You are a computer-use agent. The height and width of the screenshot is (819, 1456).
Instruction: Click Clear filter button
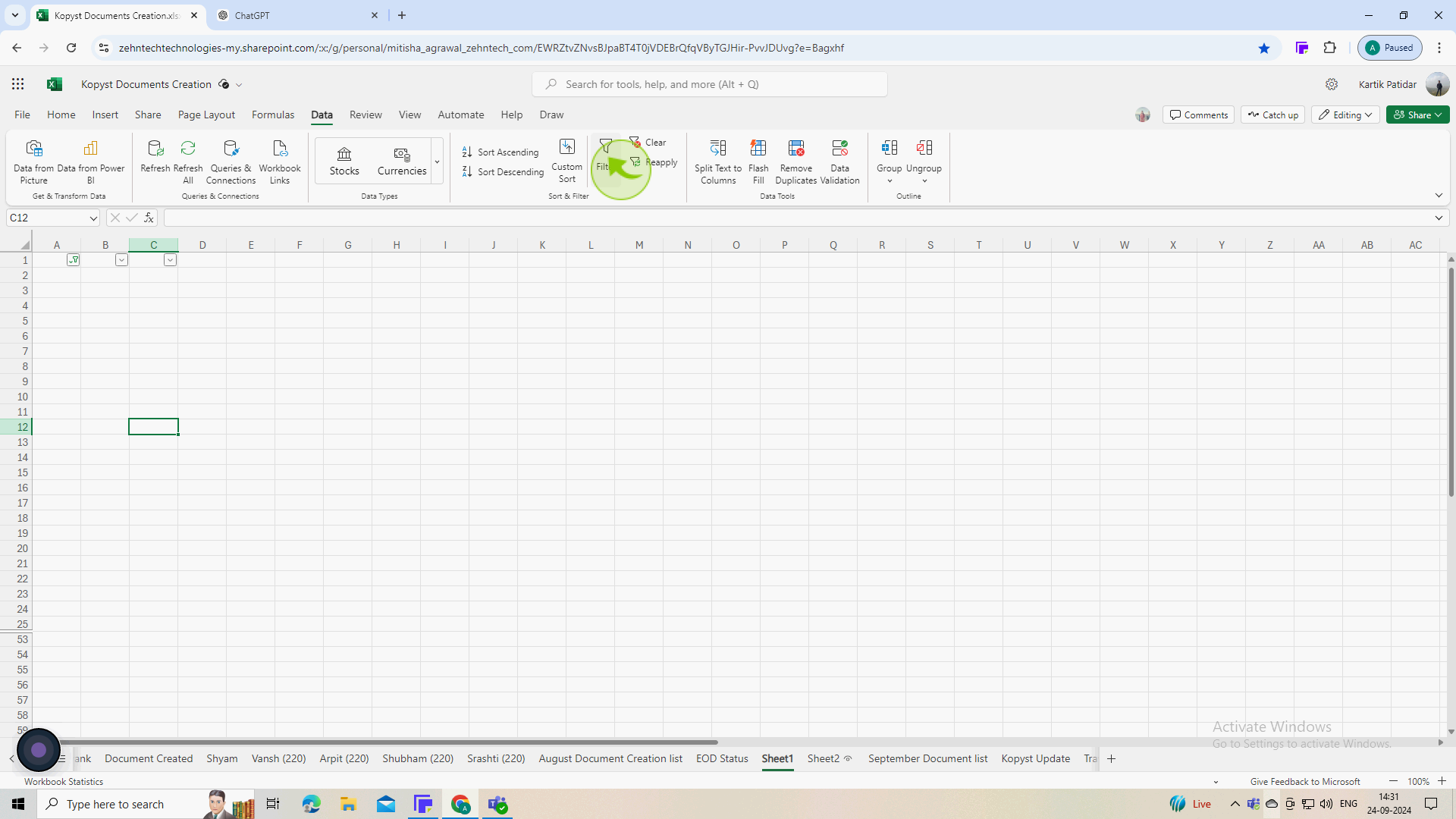[648, 143]
